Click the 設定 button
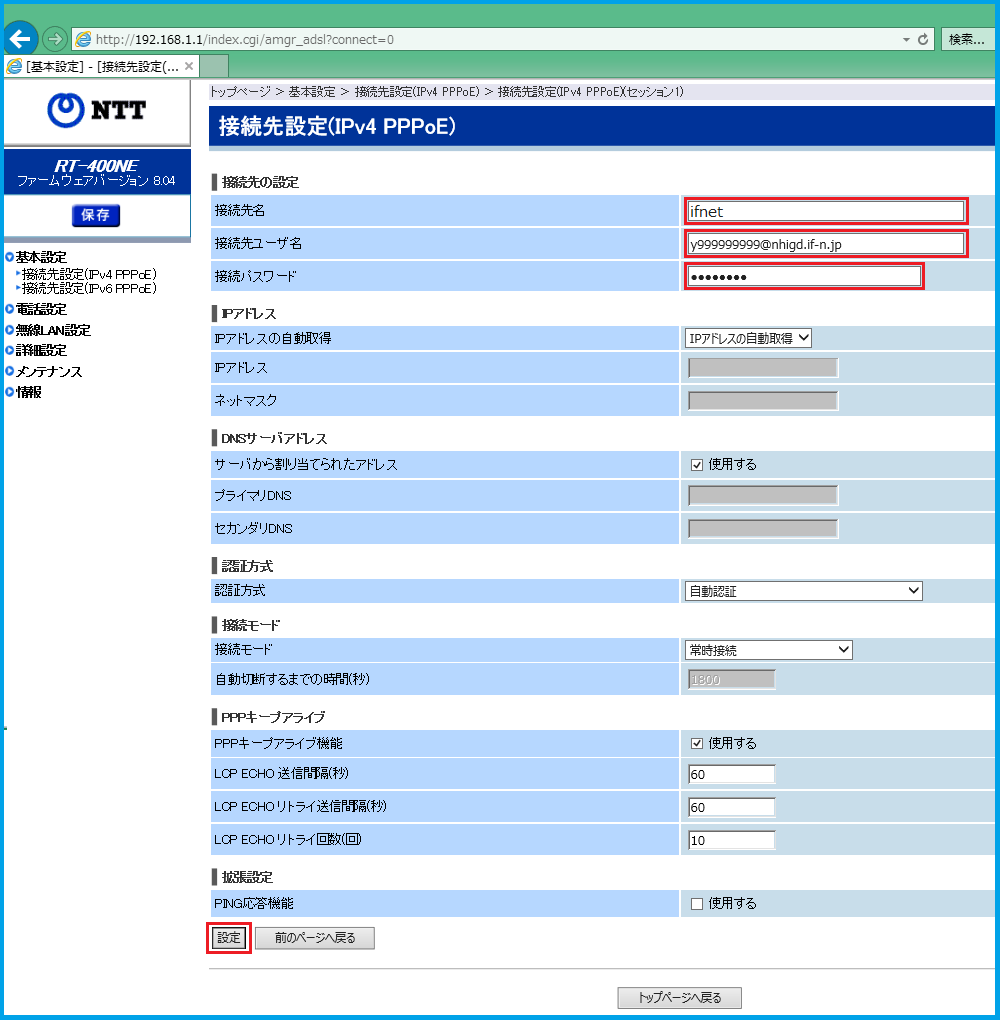The height and width of the screenshot is (1020, 1000). coord(229,938)
